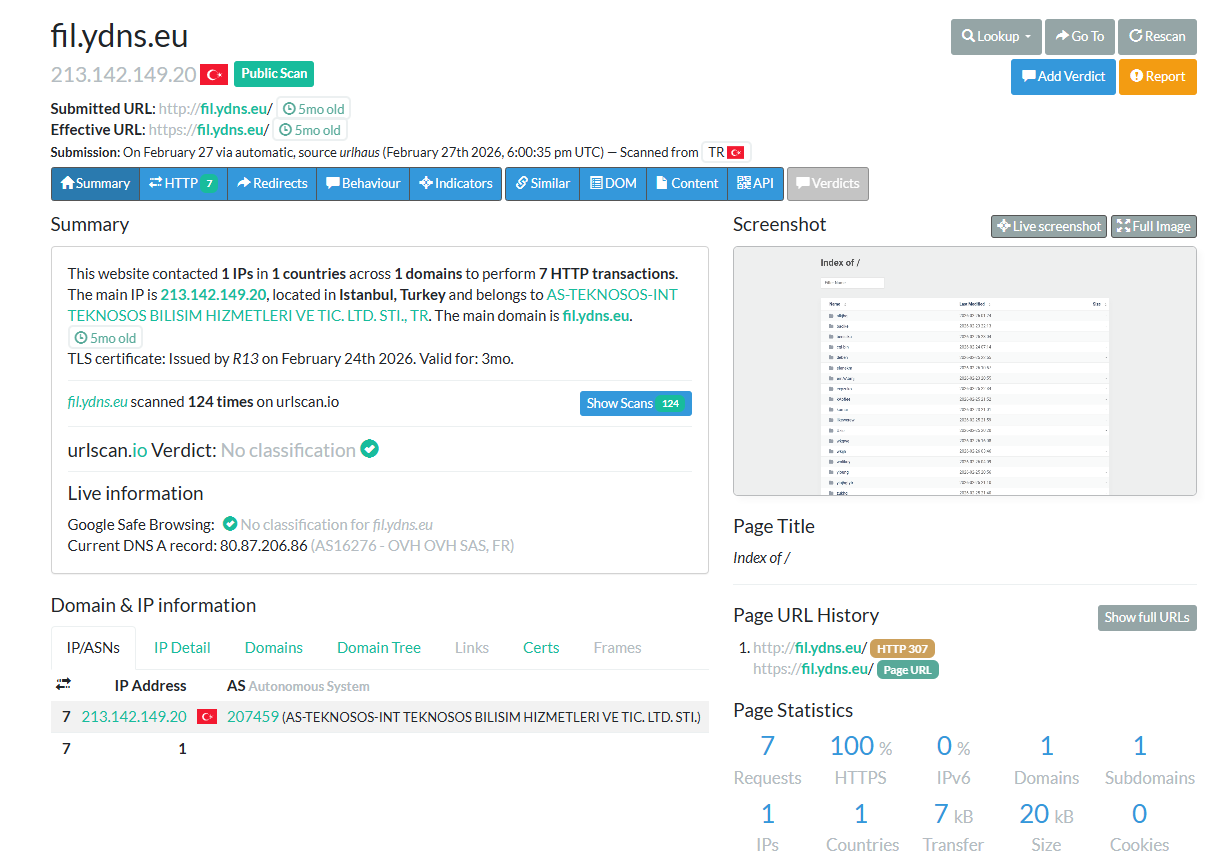Click the orange Report button

tap(1157, 76)
